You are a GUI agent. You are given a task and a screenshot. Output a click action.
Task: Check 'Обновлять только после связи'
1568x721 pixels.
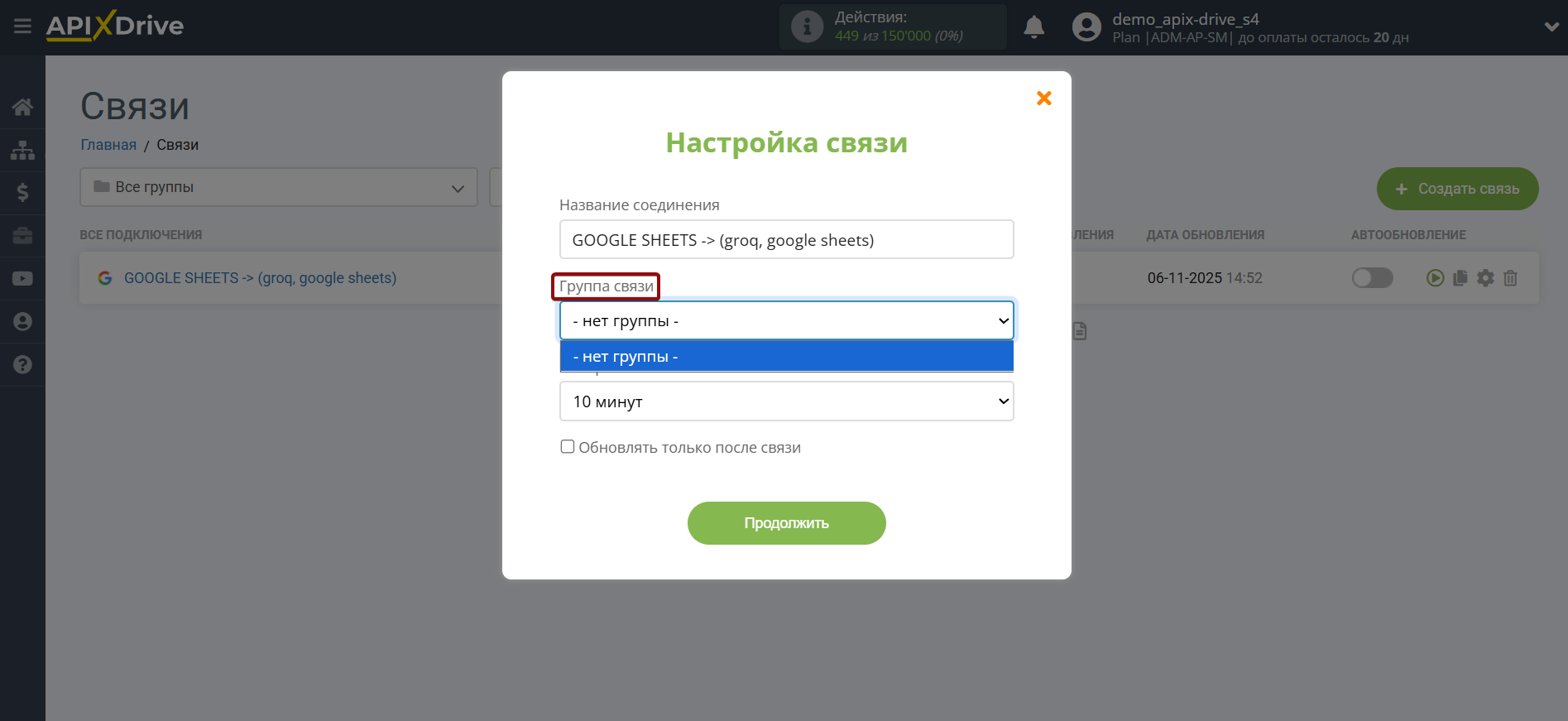(x=568, y=447)
